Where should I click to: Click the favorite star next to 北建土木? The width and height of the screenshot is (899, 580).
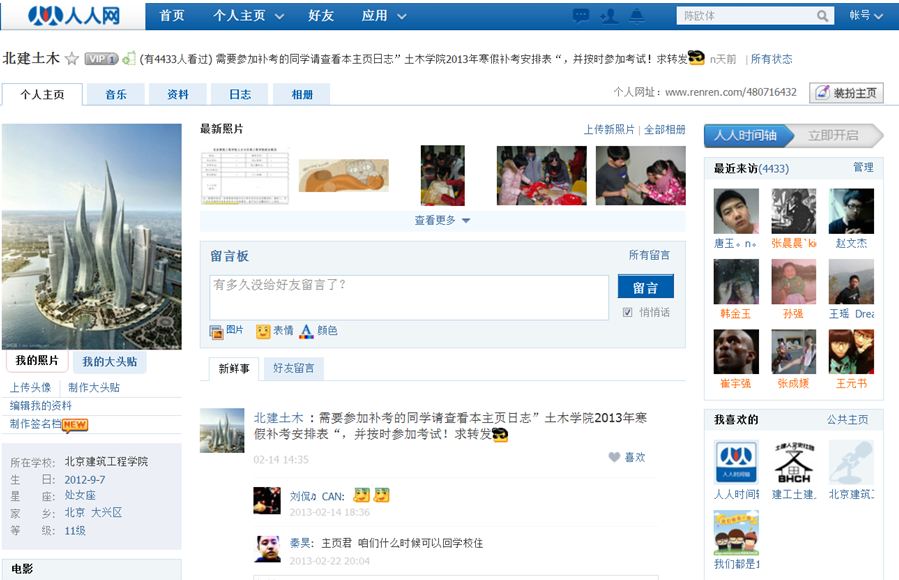72,59
